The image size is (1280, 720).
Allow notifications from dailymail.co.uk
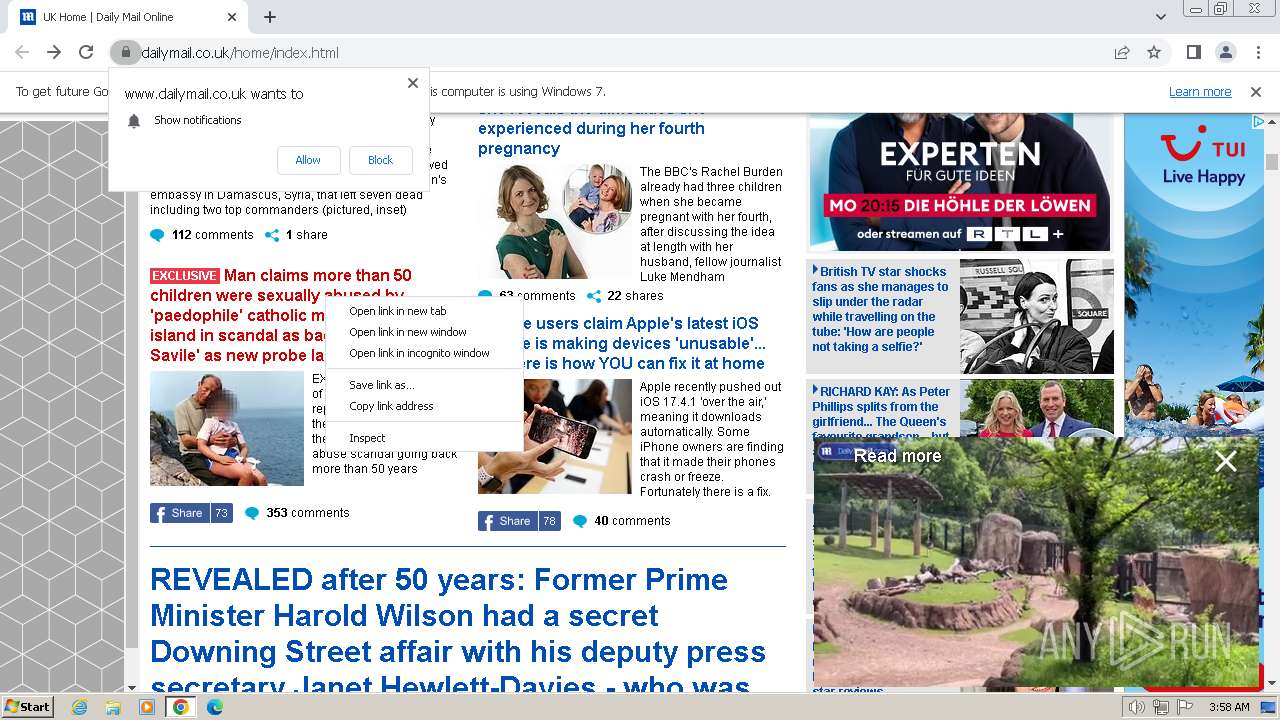tap(308, 160)
